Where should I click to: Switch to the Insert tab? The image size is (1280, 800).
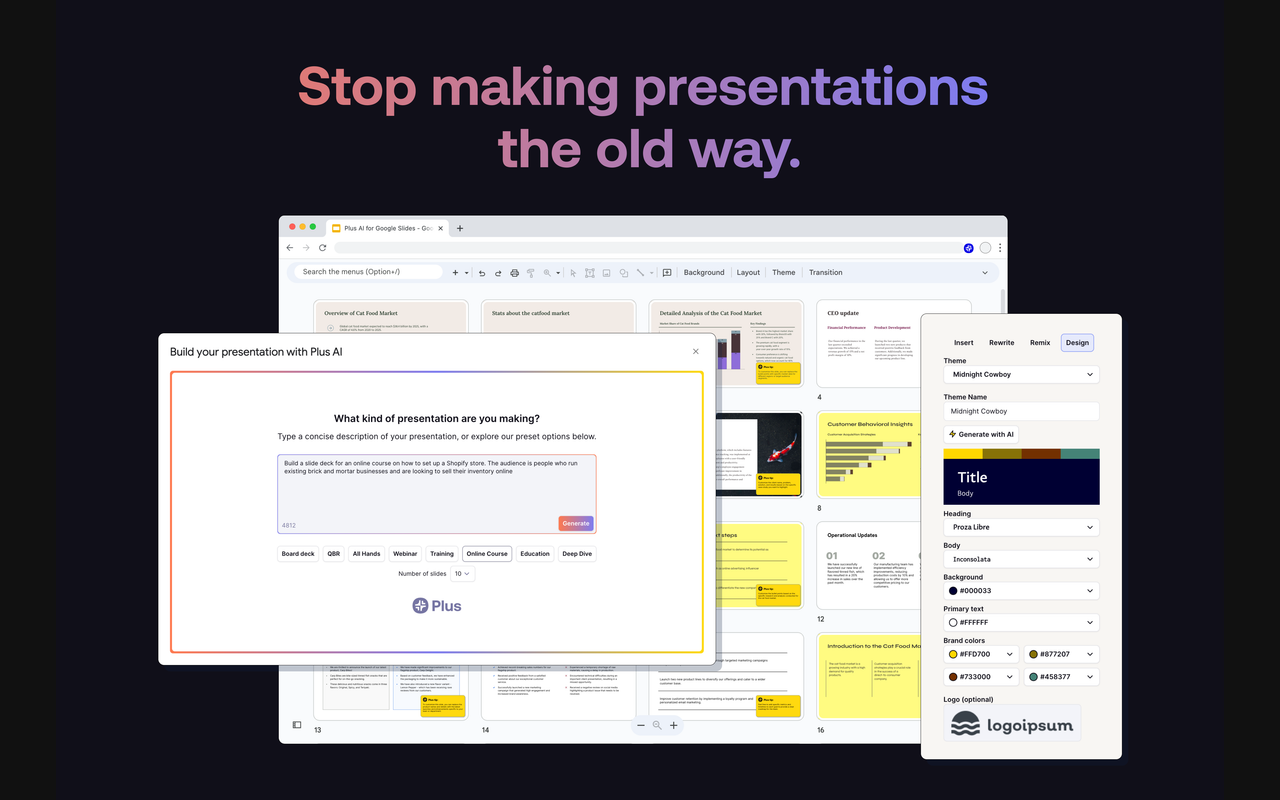pyautogui.click(x=964, y=342)
